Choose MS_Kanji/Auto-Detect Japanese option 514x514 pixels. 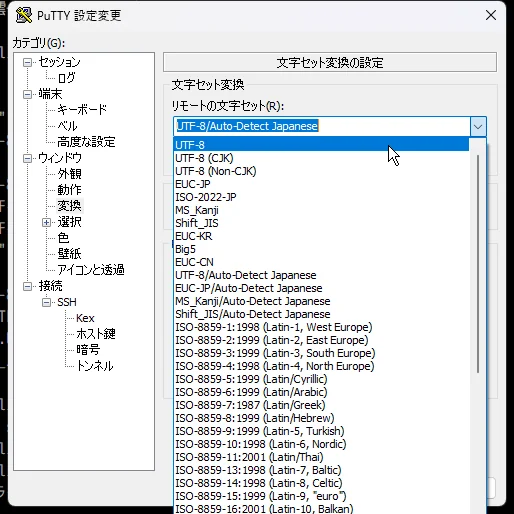pyautogui.click(x=321, y=301)
